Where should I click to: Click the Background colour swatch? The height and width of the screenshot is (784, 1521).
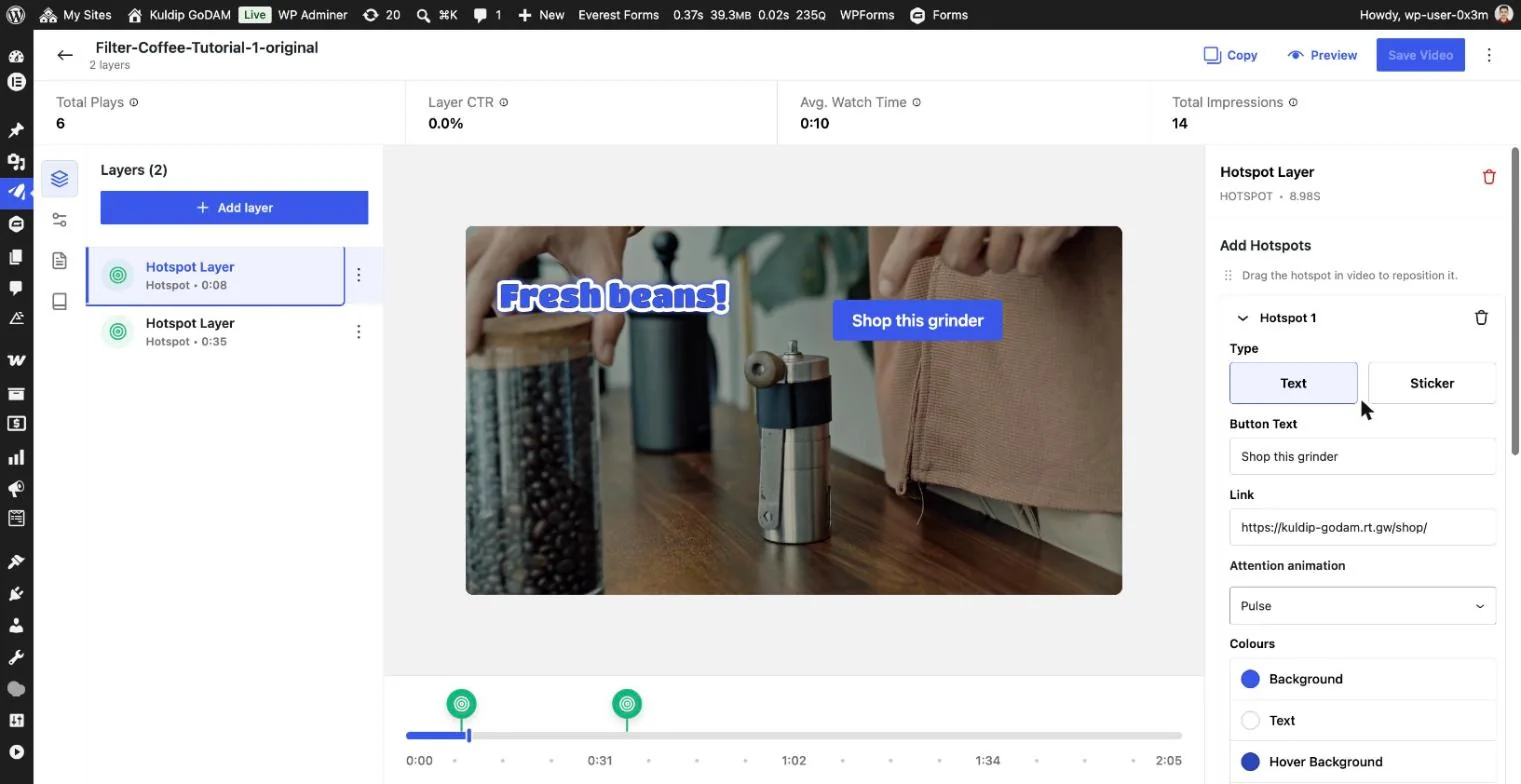click(x=1250, y=679)
